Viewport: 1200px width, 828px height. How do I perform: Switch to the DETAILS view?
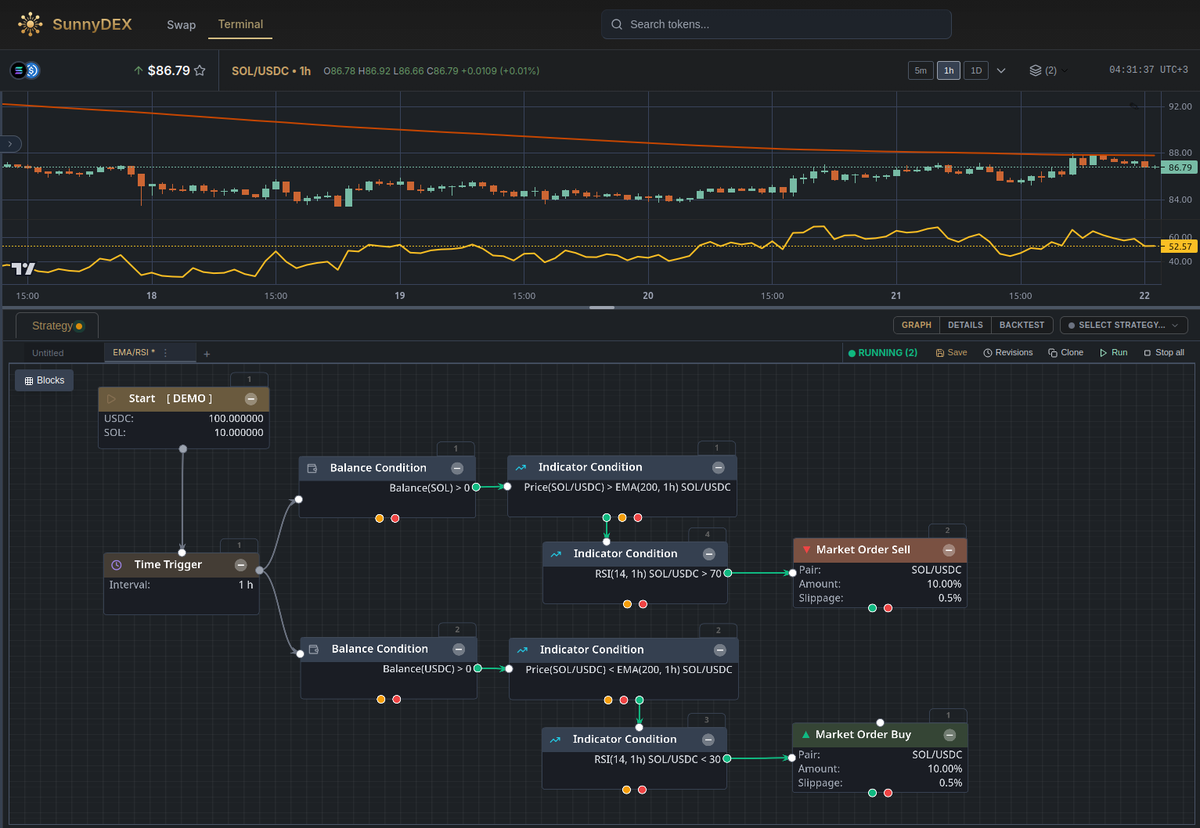[x=965, y=325]
